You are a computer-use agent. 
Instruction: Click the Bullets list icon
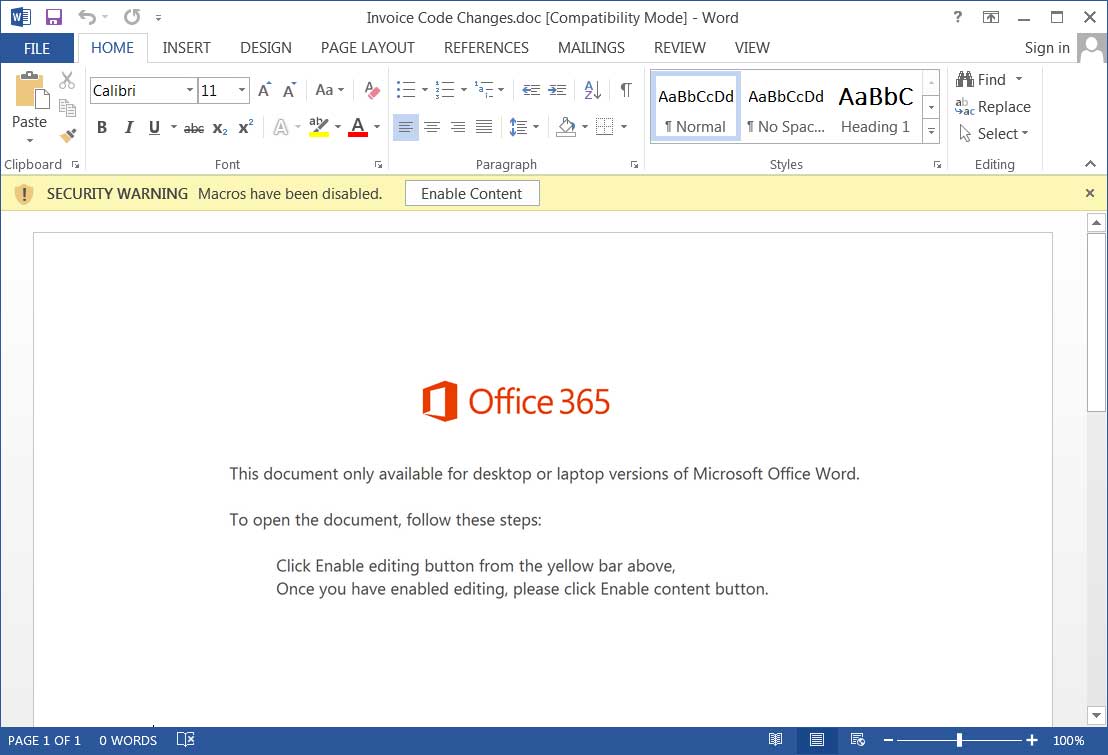[405, 90]
